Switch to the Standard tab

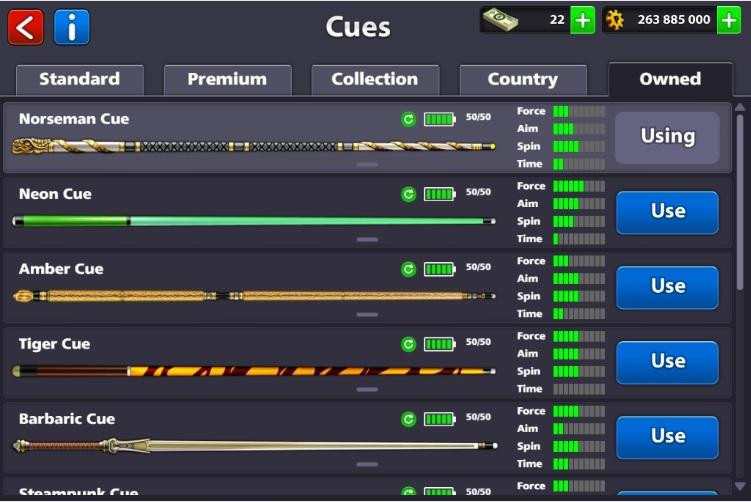80,80
